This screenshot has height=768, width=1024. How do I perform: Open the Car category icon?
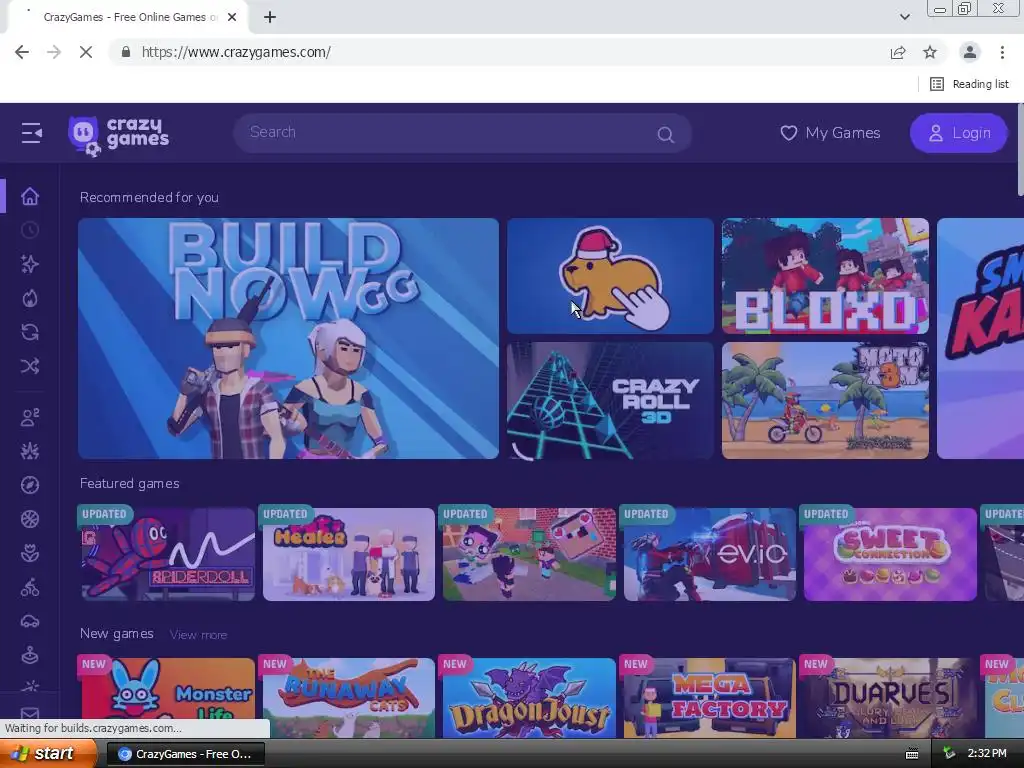29,622
